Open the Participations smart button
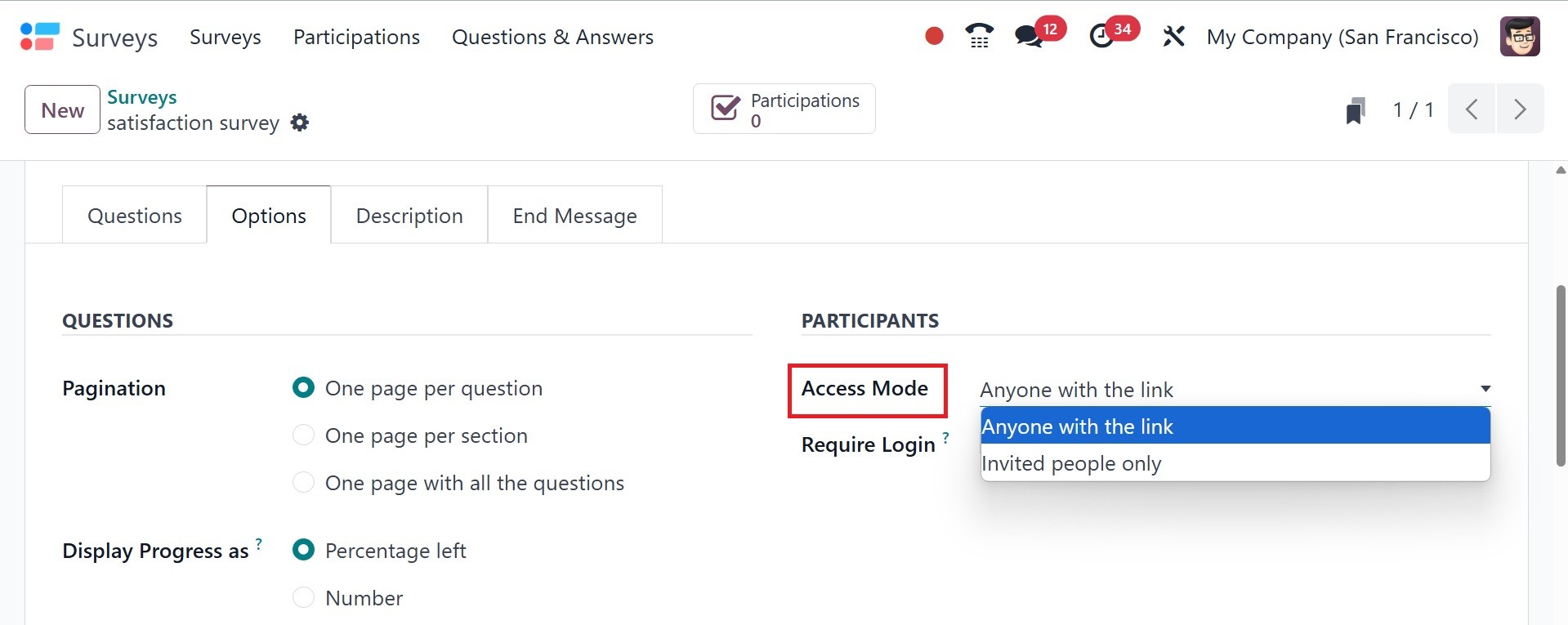 coord(784,109)
